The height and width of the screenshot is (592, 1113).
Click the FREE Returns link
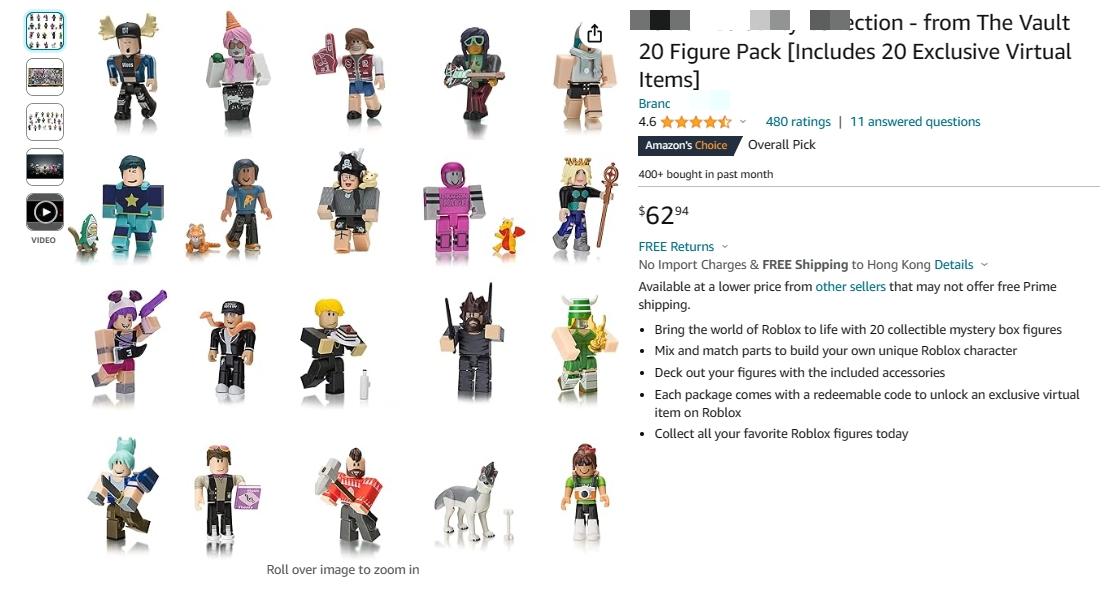click(676, 247)
